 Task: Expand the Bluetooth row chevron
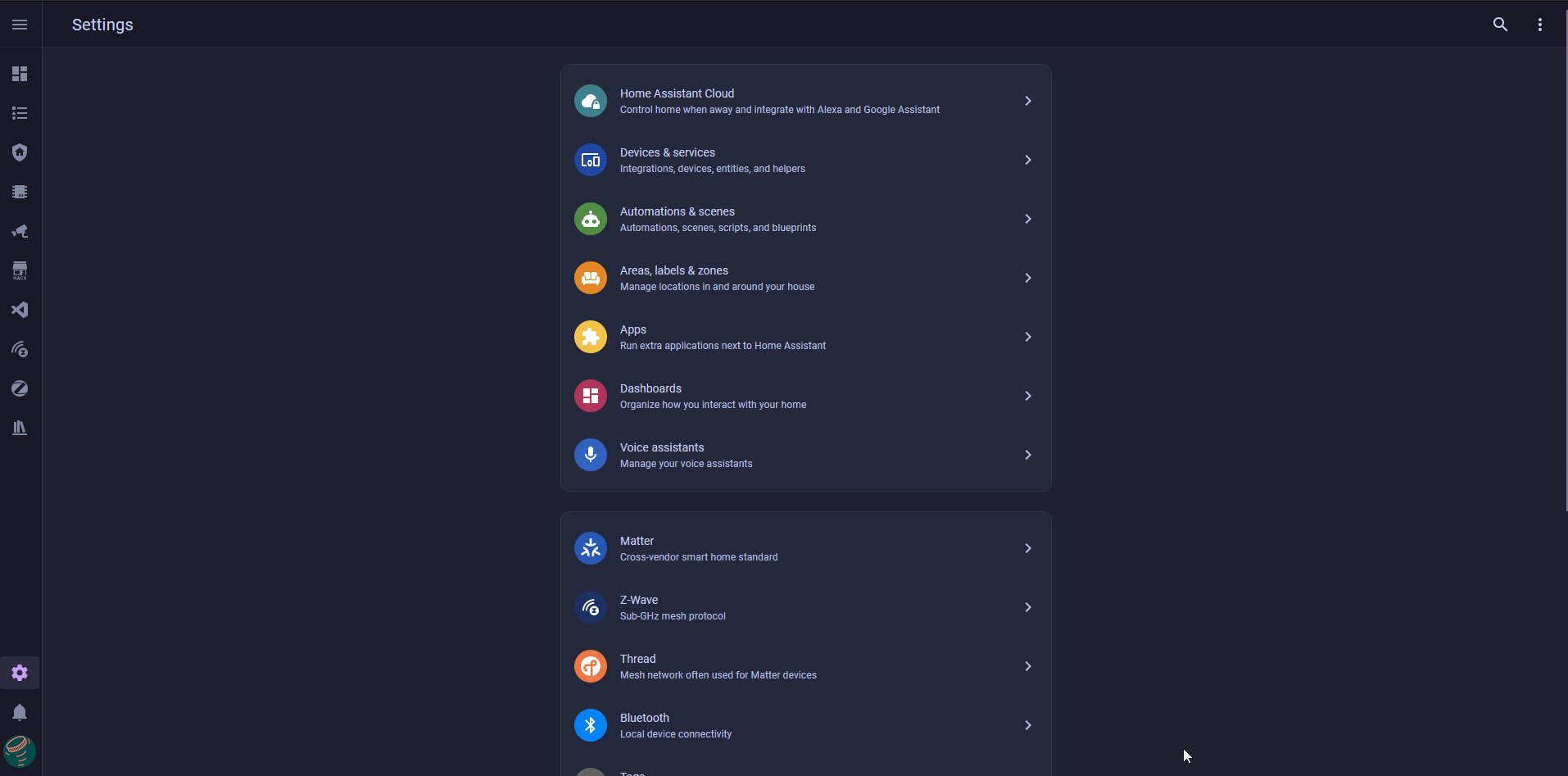coord(1027,725)
